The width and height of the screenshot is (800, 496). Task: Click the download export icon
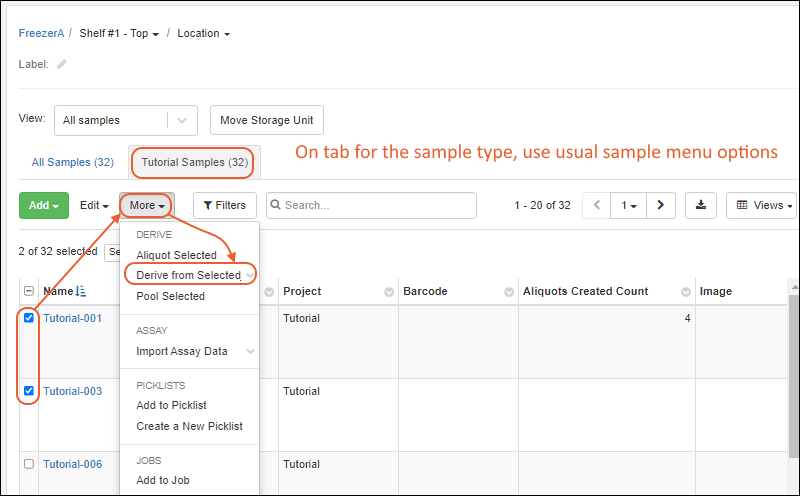click(701, 205)
